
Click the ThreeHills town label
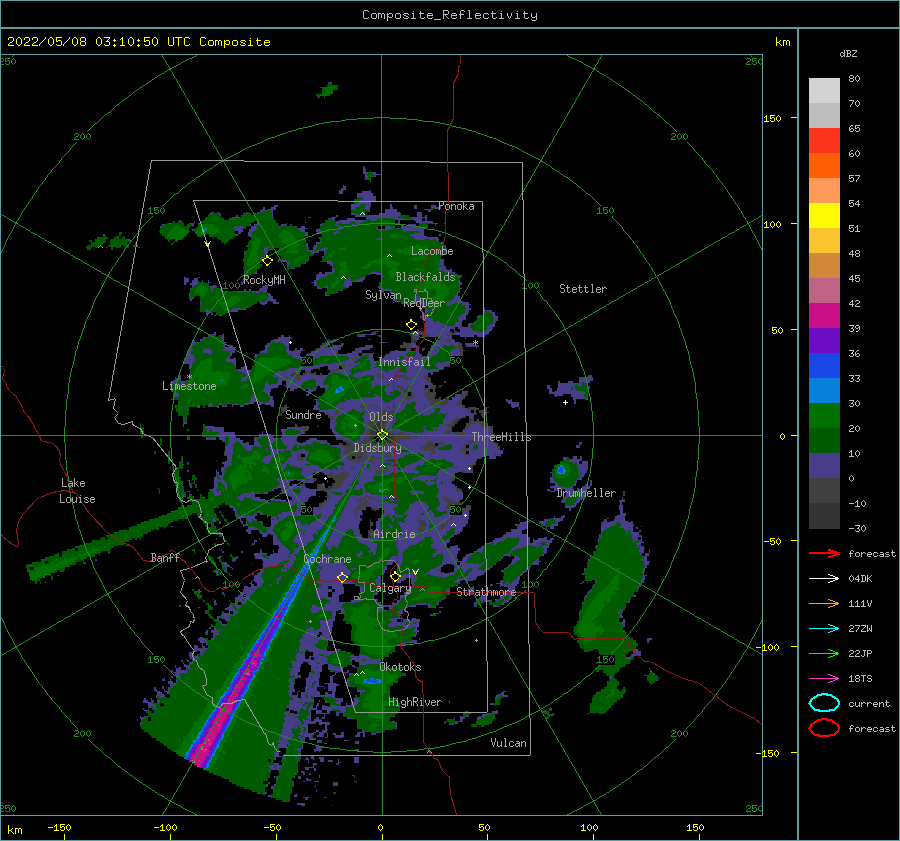click(x=502, y=437)
